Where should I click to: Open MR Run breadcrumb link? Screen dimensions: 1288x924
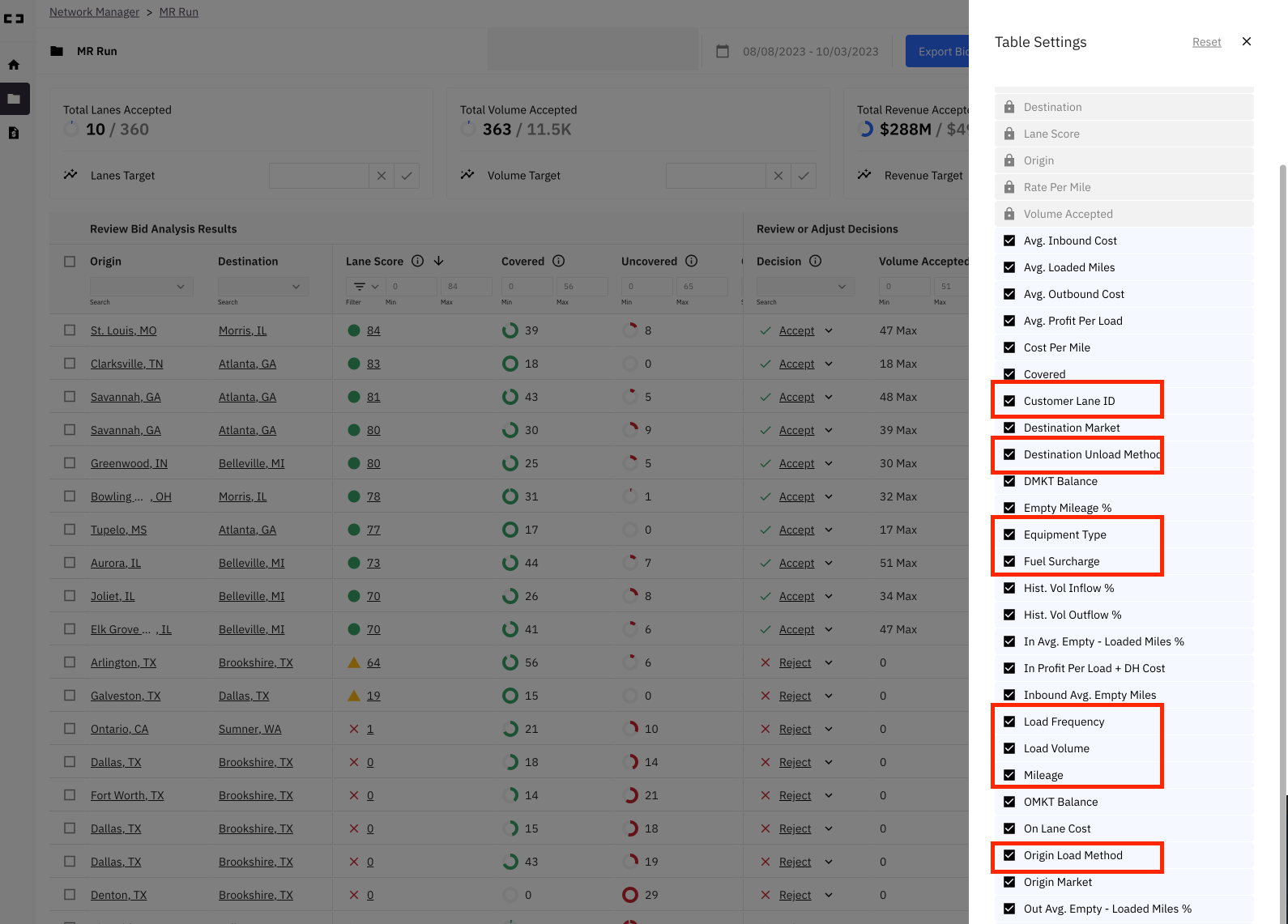click(178, 12)
